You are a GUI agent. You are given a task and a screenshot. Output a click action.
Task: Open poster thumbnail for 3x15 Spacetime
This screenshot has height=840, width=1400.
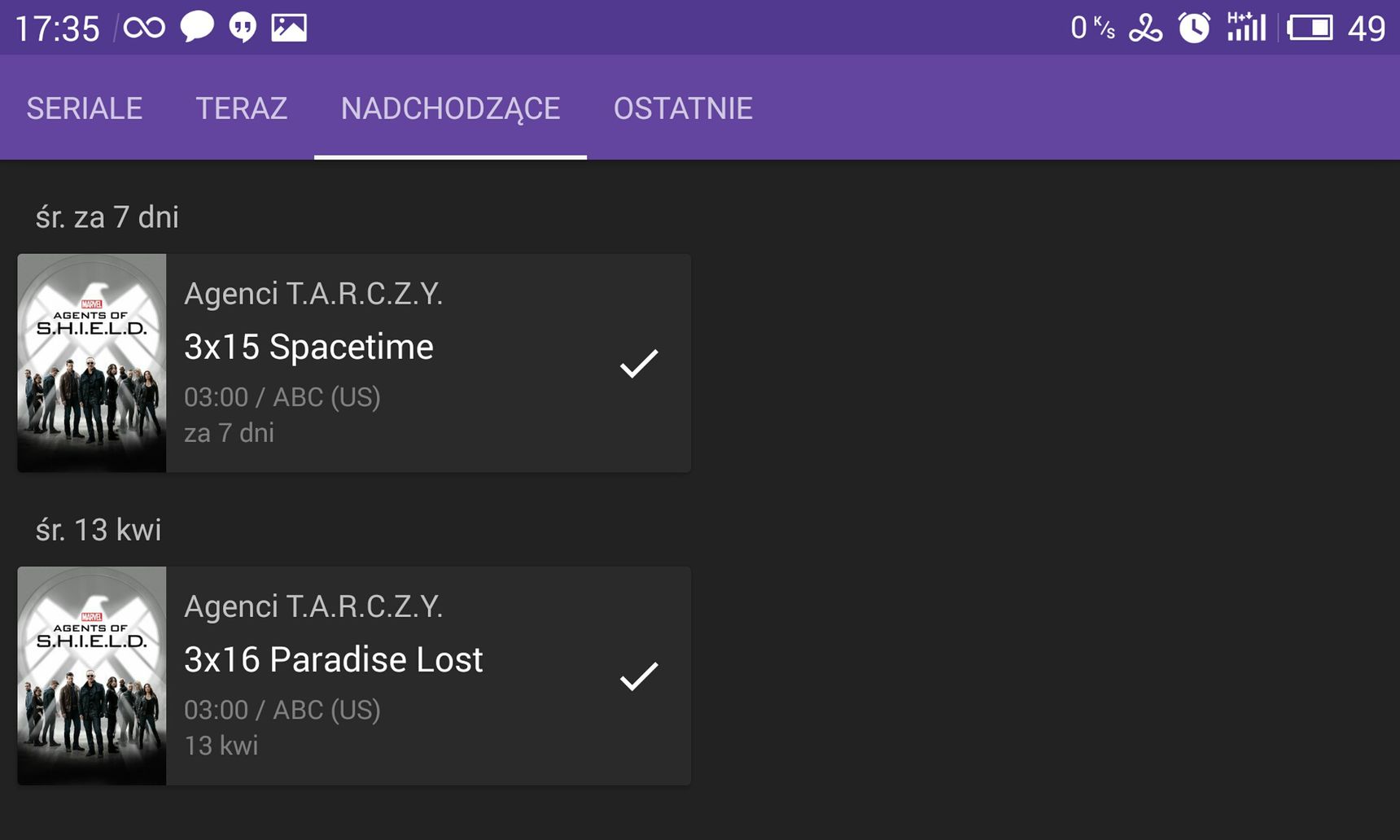point(92,363)
